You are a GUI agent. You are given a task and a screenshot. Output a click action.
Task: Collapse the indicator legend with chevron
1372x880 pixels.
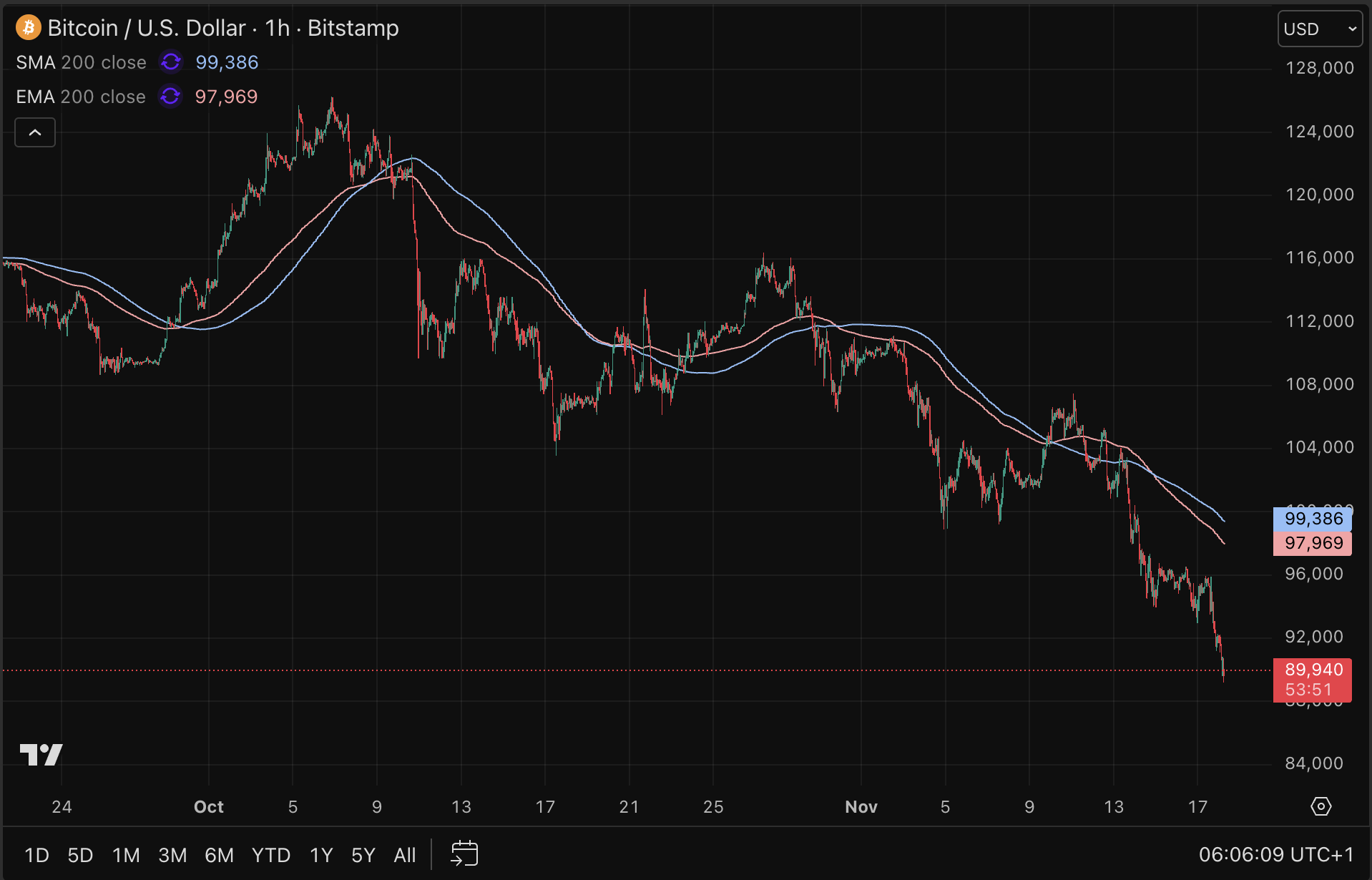tap(35, 132)
